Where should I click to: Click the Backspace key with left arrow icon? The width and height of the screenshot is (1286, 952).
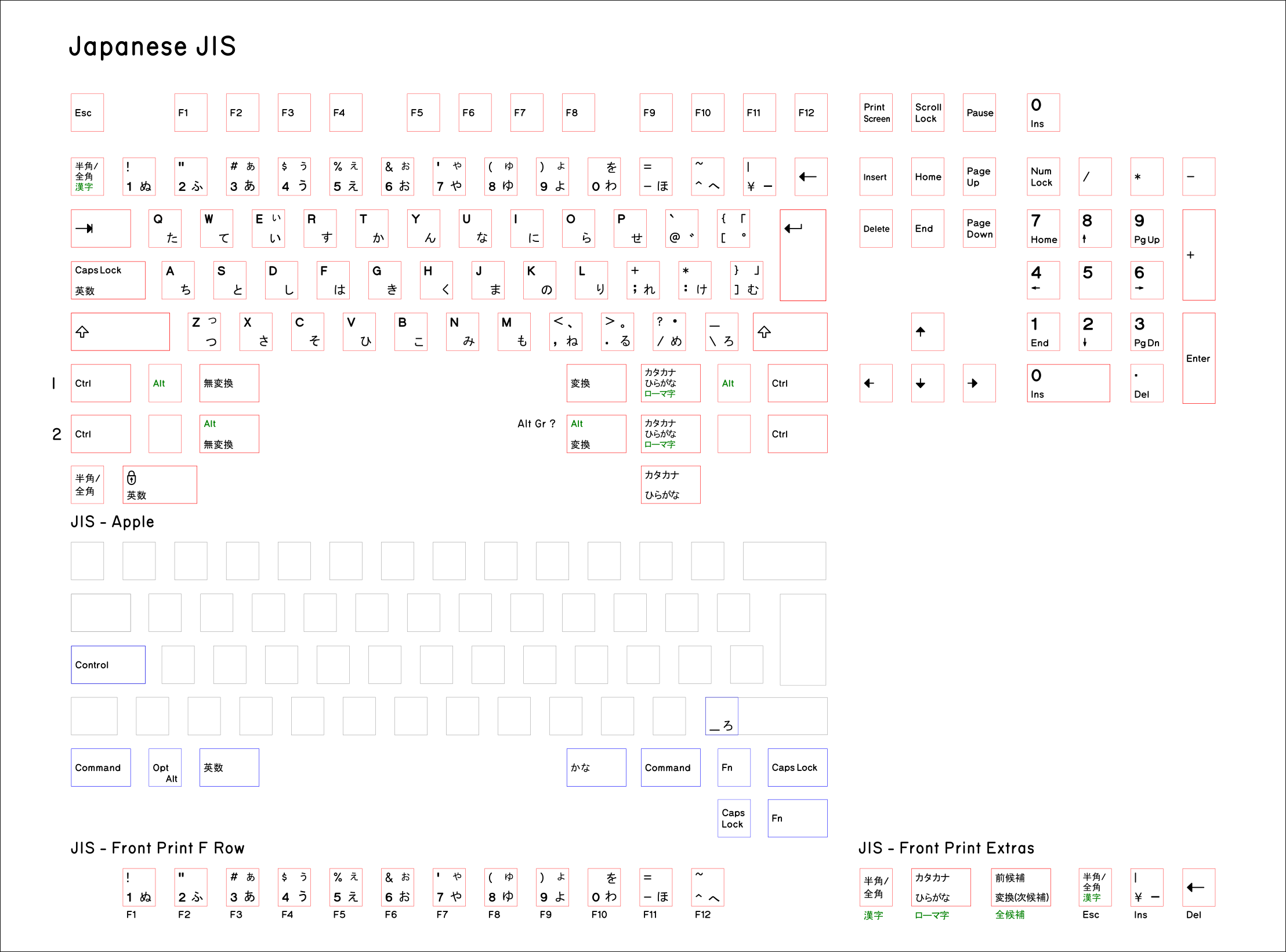(x=810, y=177)
